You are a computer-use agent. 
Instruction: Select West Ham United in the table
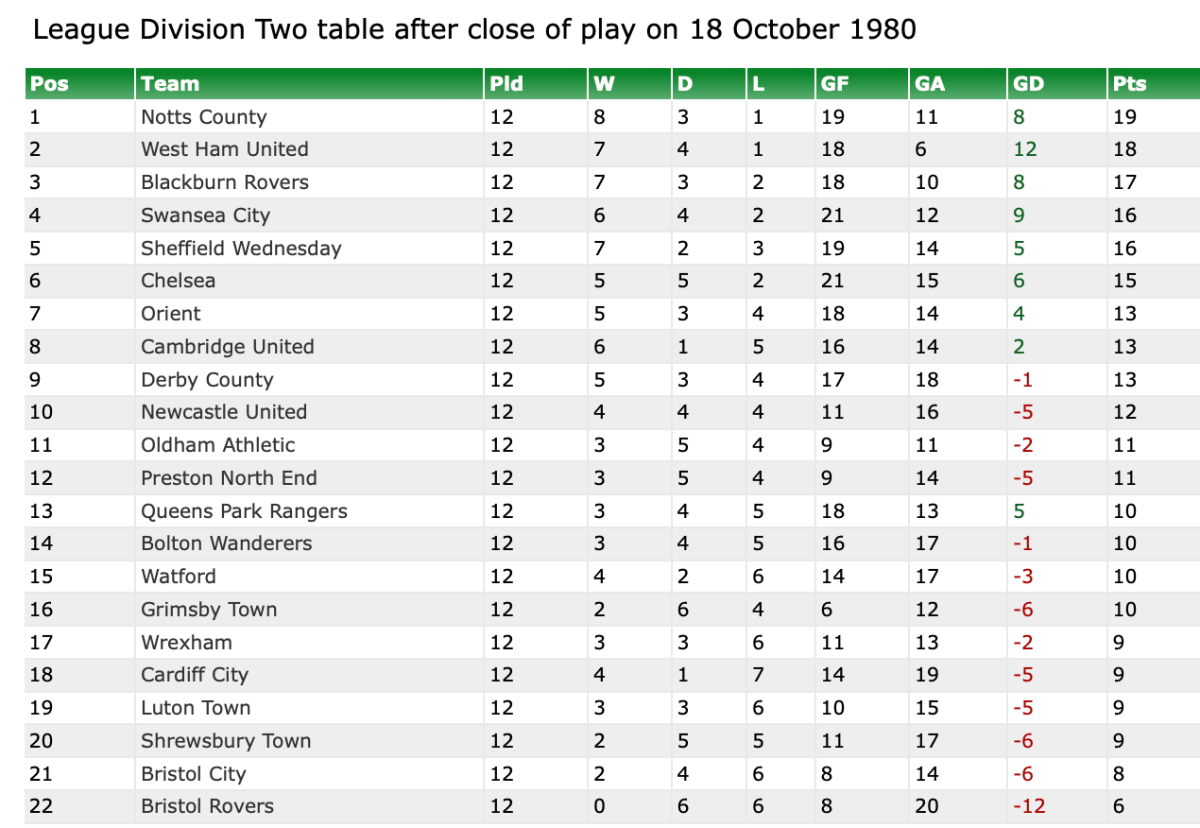click(x=225, y=149)
